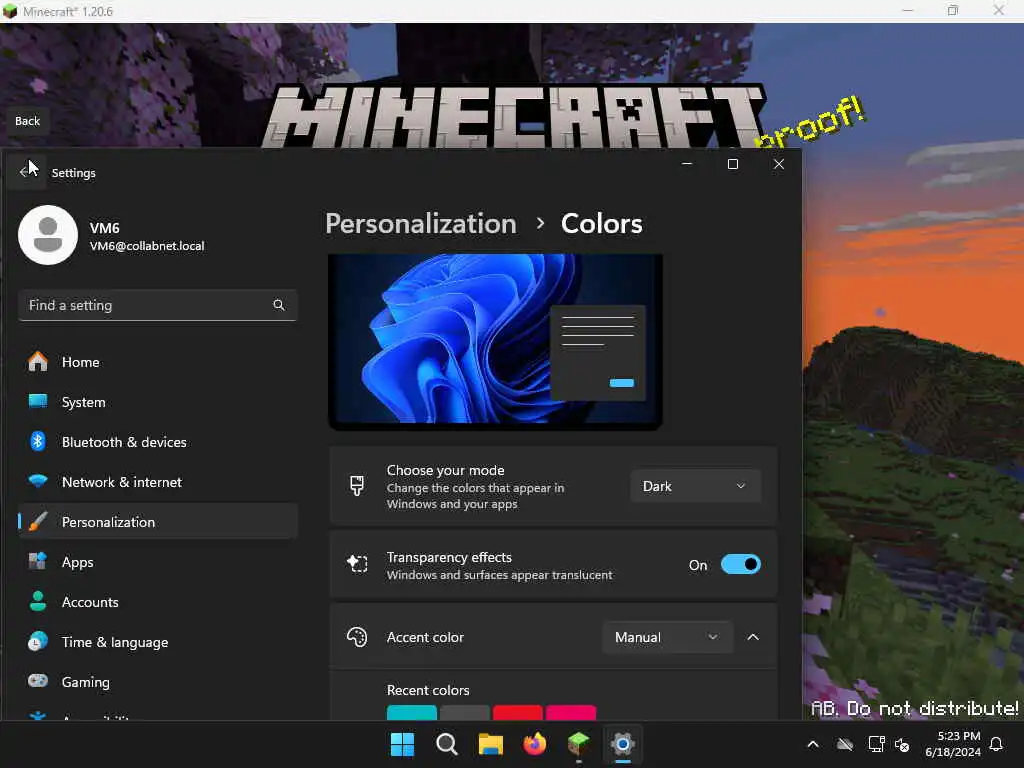Collapse the Accent color section chevron
Viewport: 1024px width, 768px height.
(x=753, y=637)
